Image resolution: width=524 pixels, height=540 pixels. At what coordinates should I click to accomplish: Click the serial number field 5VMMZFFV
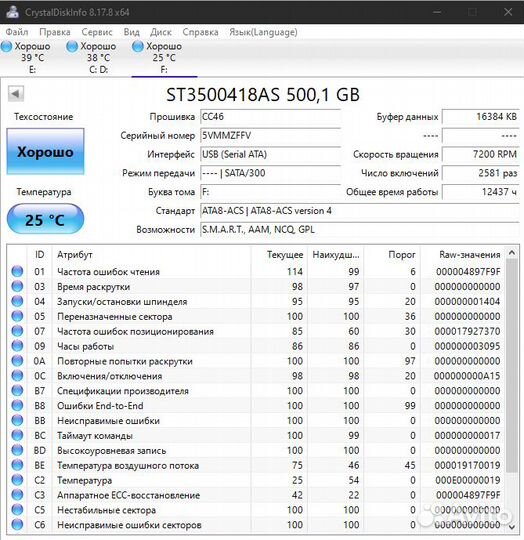[270, 135]
